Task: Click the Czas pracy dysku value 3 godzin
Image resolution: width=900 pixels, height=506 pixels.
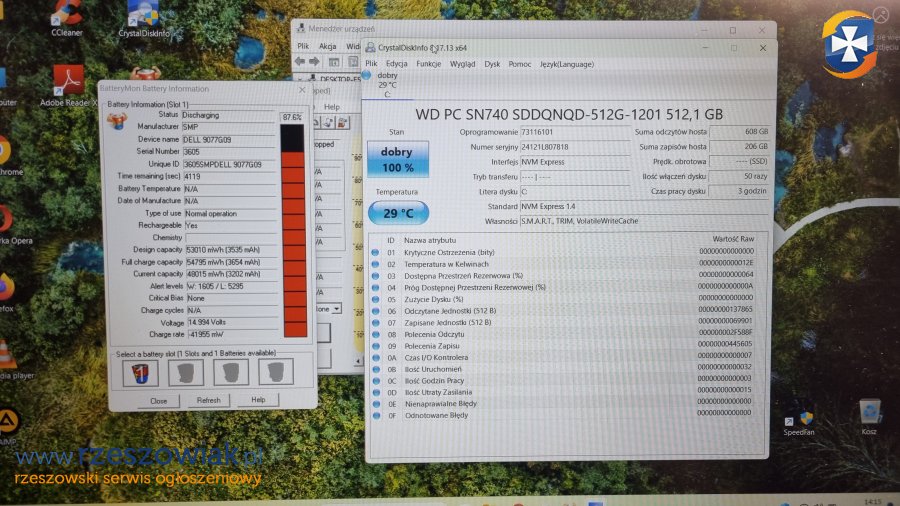Action: click(x=739, y=191)
